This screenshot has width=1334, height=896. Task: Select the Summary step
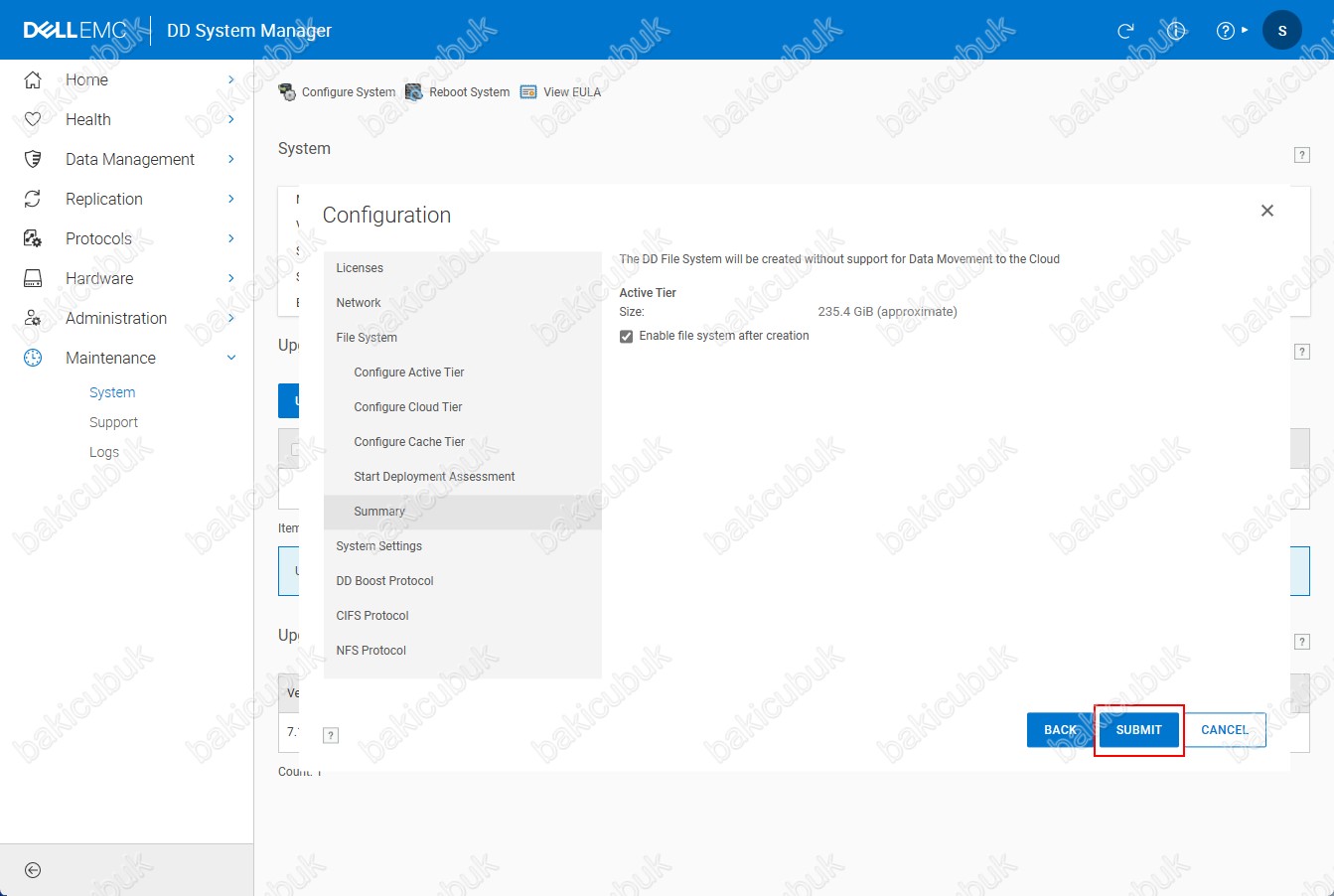tap(463, 512)
